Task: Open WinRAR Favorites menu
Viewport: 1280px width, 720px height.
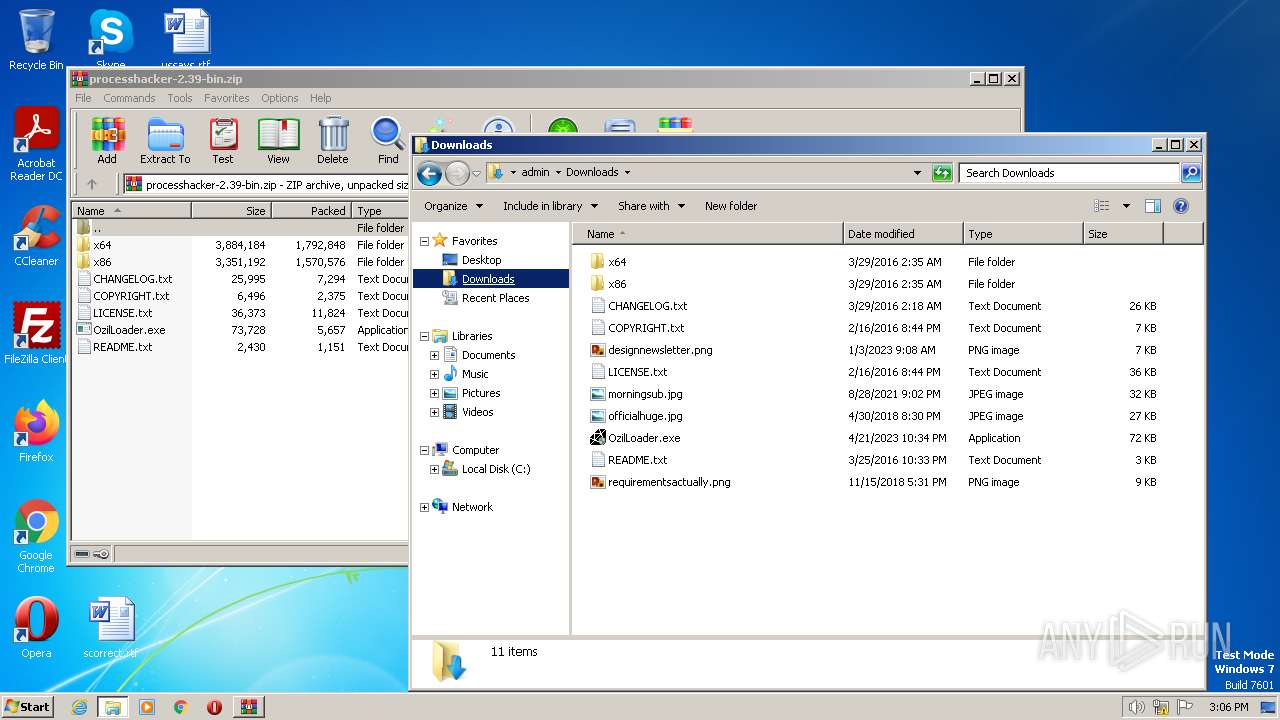Action: 227,98
